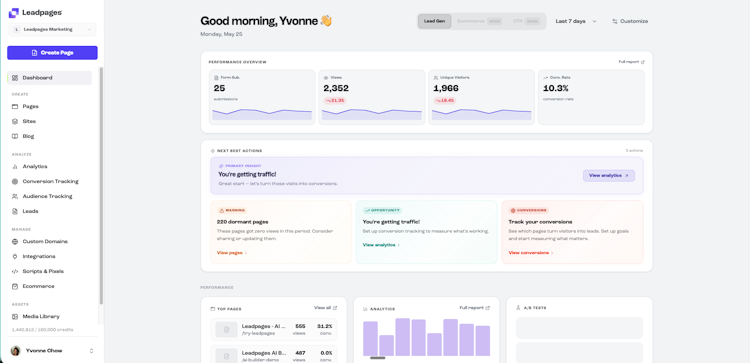Click the analytics chart horizontal slider handle

click(377, 358)
